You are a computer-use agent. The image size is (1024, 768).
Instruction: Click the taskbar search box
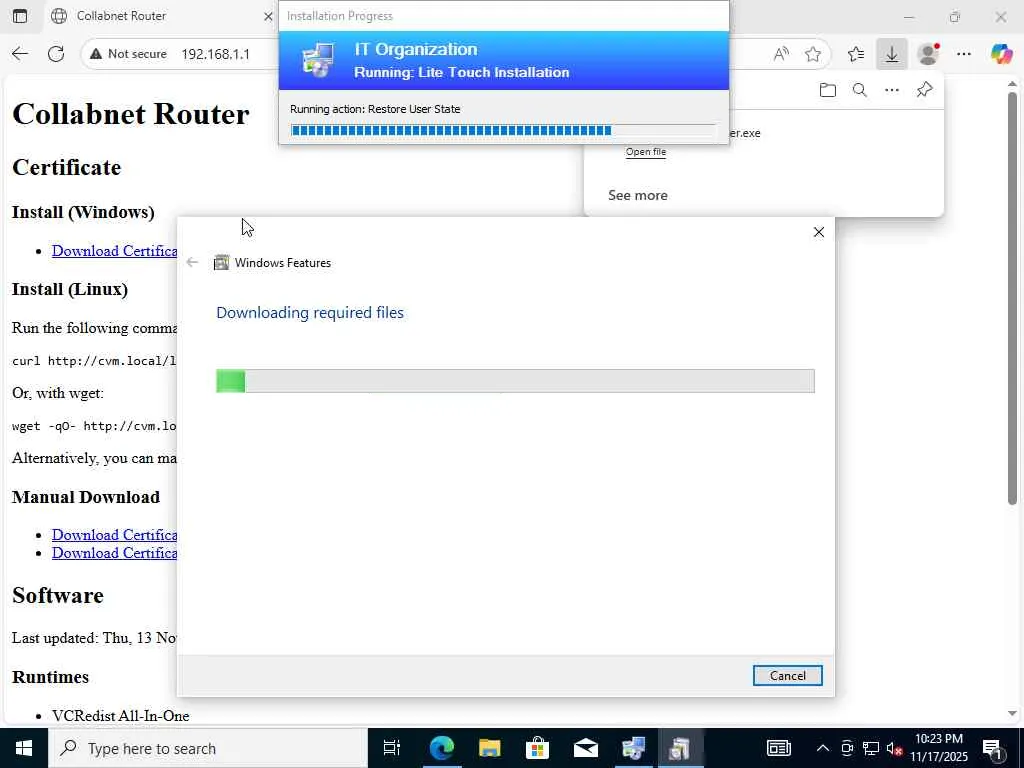(x=208, y=748)
